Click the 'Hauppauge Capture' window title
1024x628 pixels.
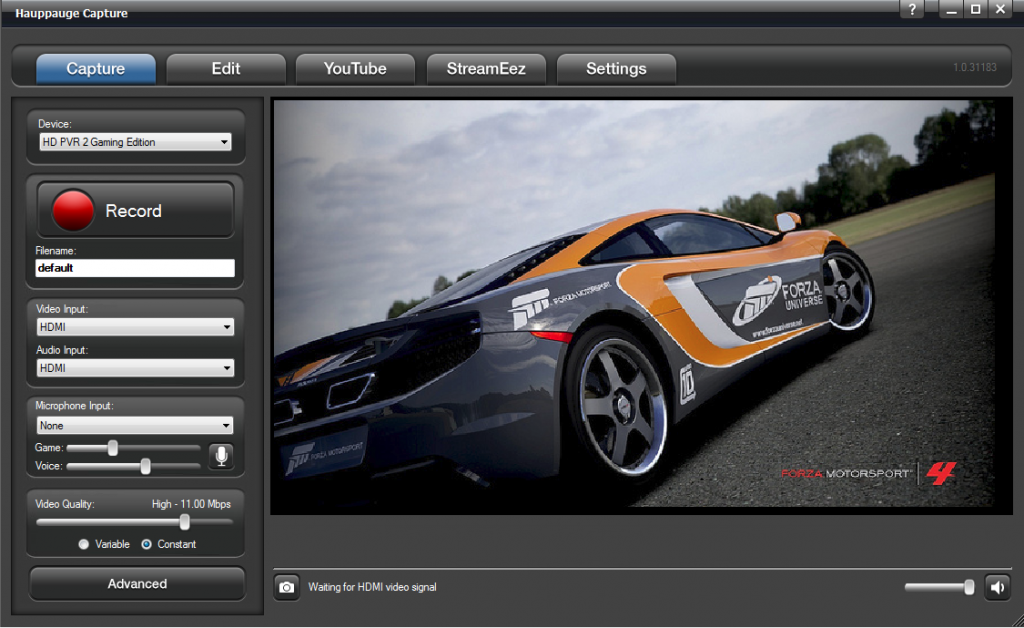coord(71,13)
